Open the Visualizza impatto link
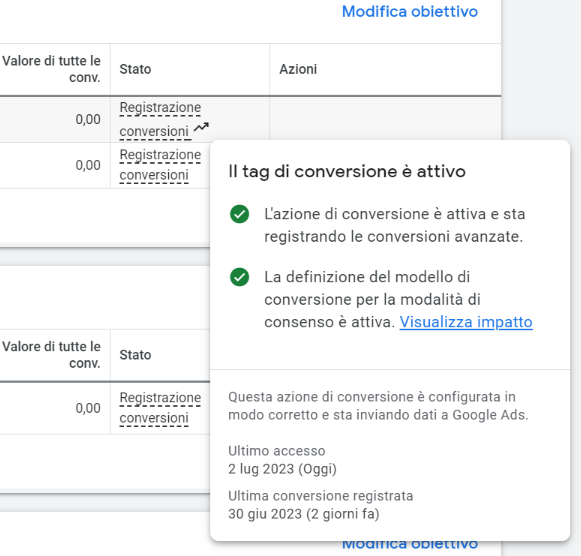This screenshot has height=556, width=581. [466, 322]
